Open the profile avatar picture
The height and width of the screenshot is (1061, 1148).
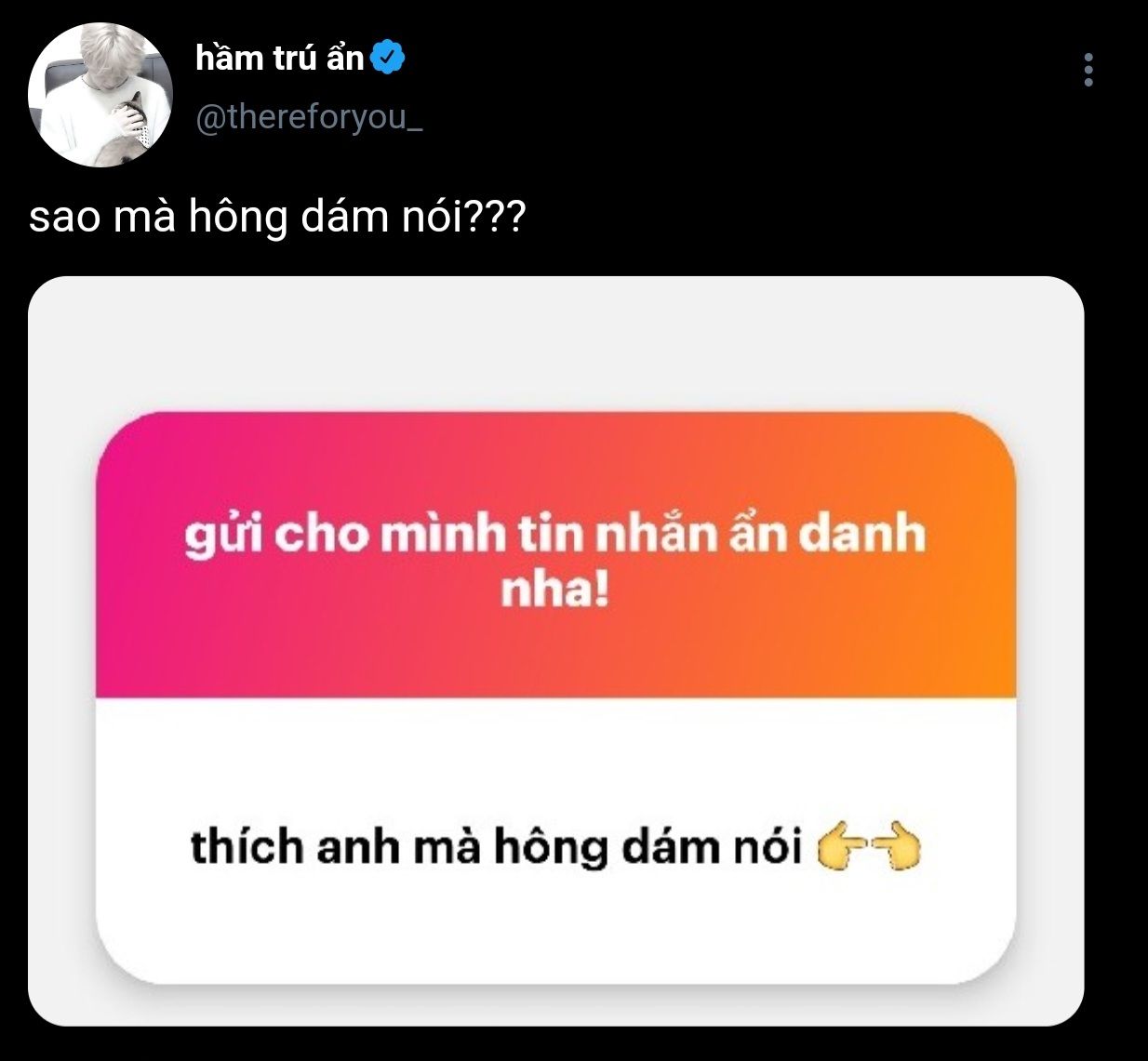(100, 95)
